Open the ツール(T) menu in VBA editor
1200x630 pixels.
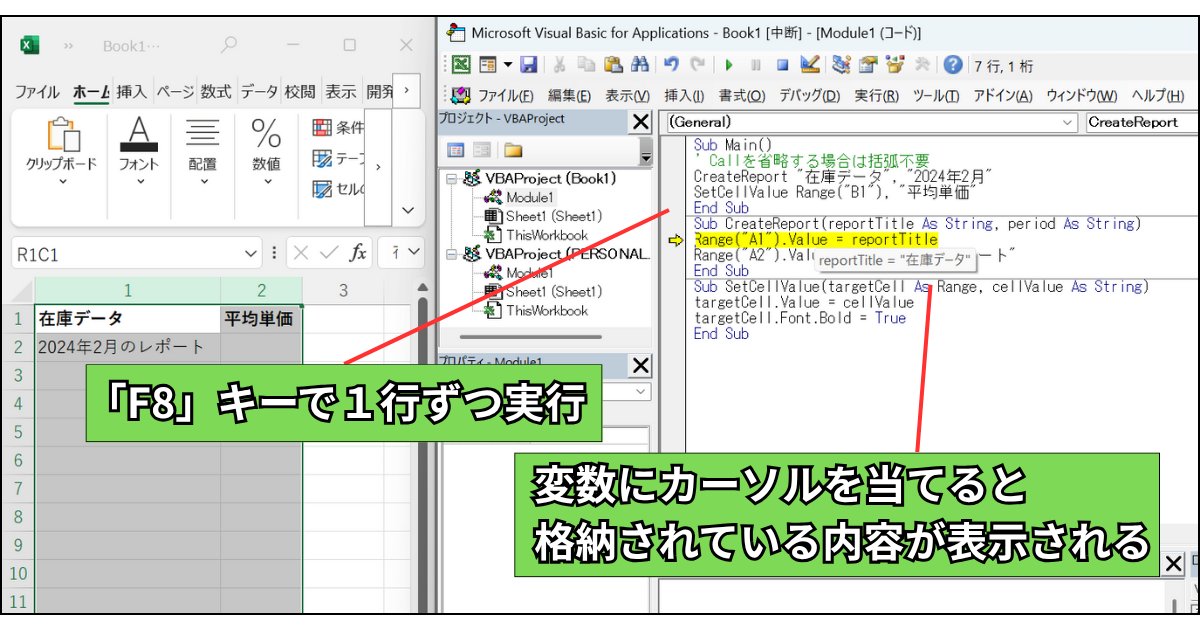[936, 96]
